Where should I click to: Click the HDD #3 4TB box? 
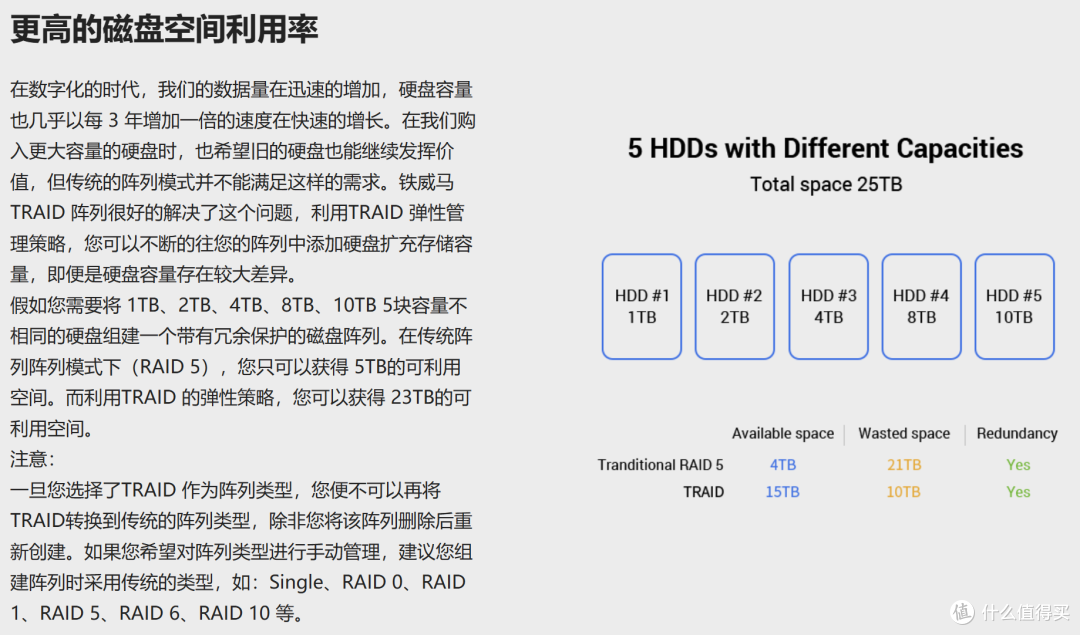coord(828,306)
